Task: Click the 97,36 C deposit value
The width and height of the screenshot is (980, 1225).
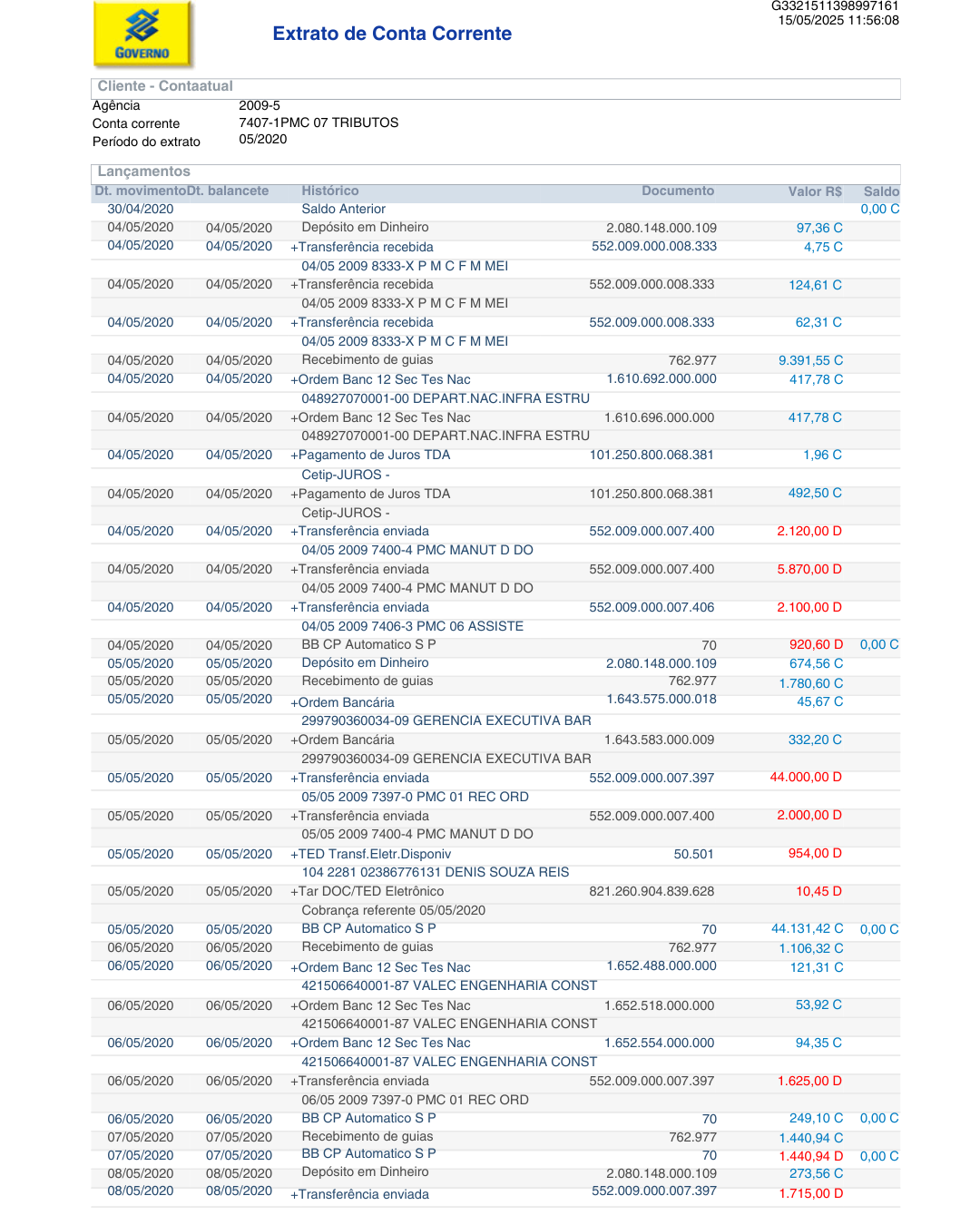Action: point(819,228)
